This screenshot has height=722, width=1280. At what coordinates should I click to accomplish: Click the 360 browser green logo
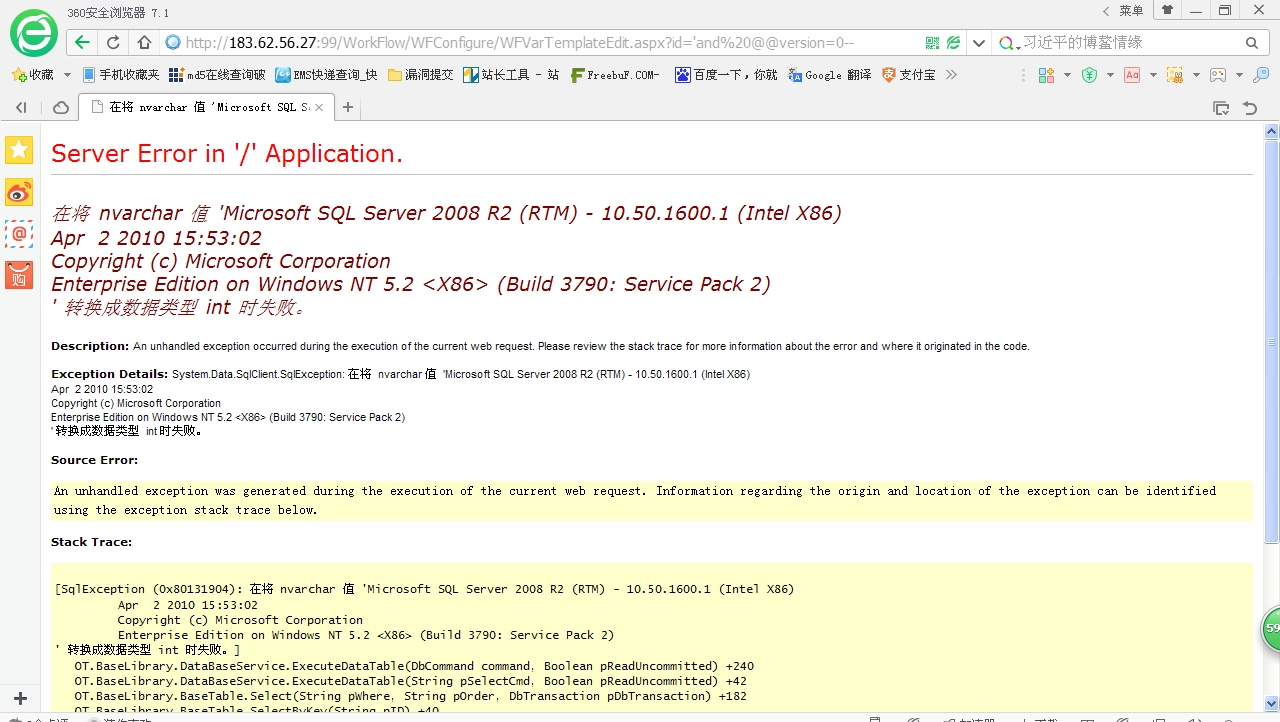click(x=34, y=33)
